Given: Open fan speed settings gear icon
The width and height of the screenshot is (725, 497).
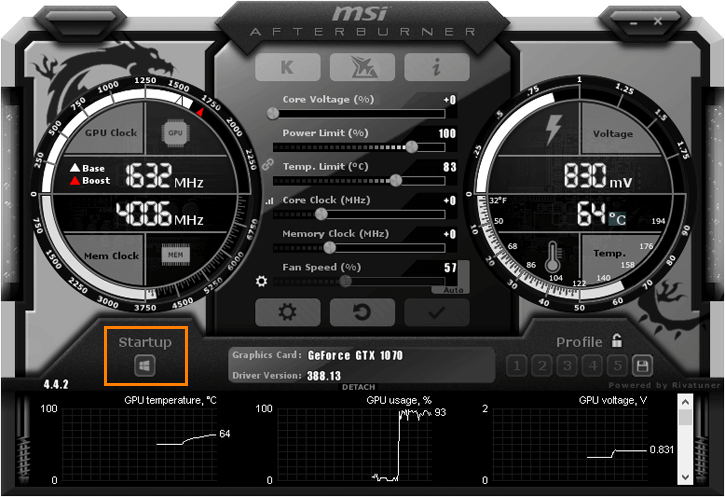Looking at the screenshot, I should (261, 281).
